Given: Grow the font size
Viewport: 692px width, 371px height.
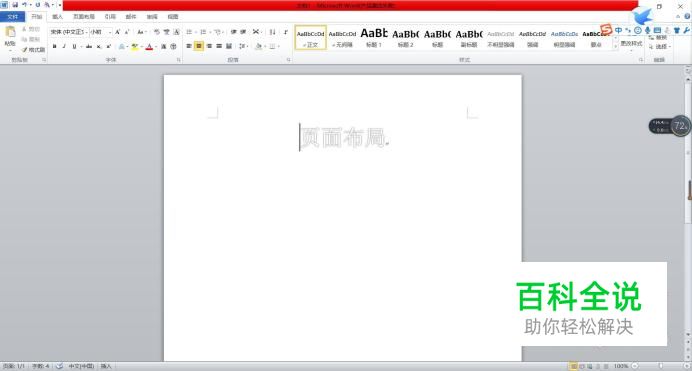Looking at the screenshot, I should (x=117, y=32).
